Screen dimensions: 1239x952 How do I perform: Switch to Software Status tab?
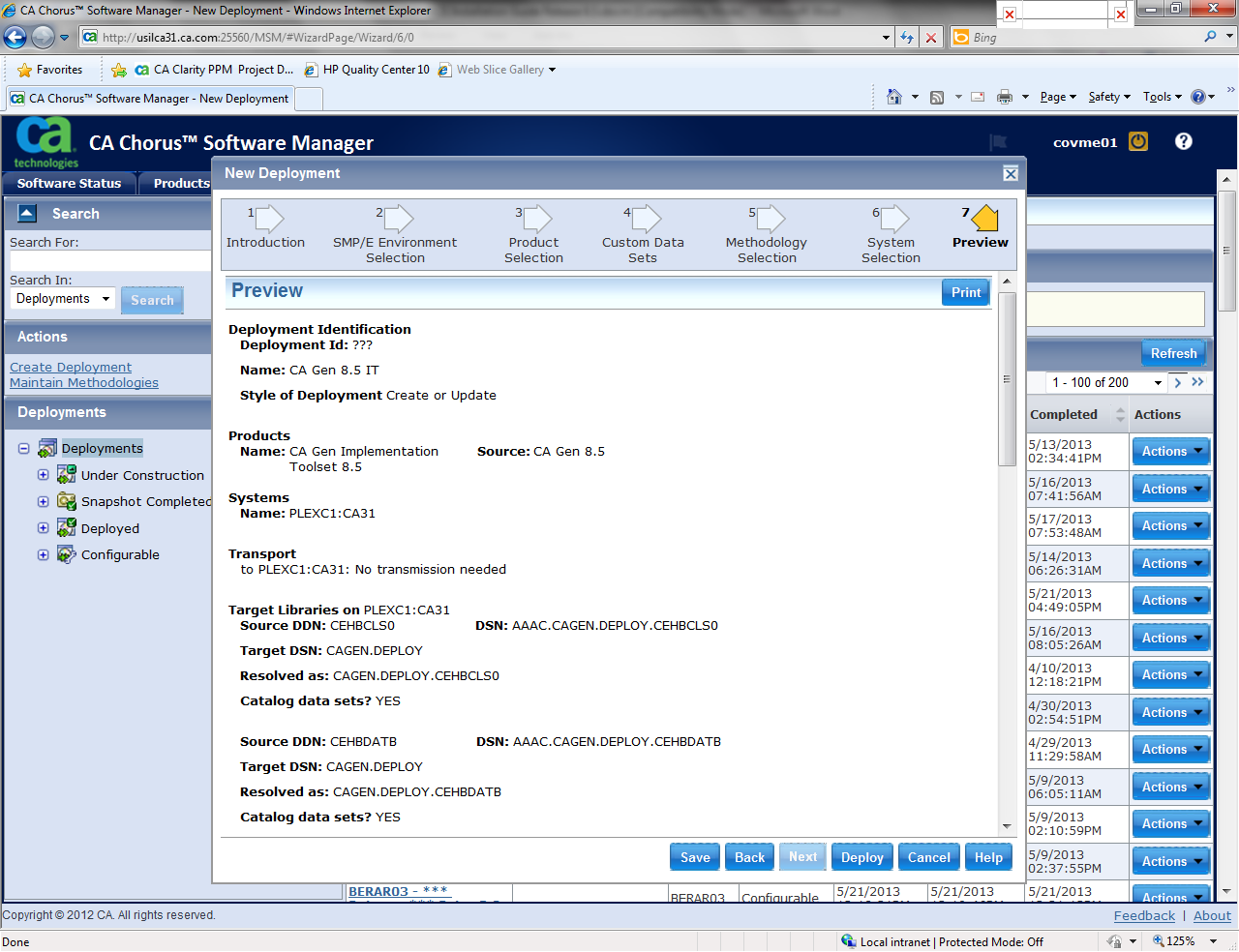[x=69, y=183]
